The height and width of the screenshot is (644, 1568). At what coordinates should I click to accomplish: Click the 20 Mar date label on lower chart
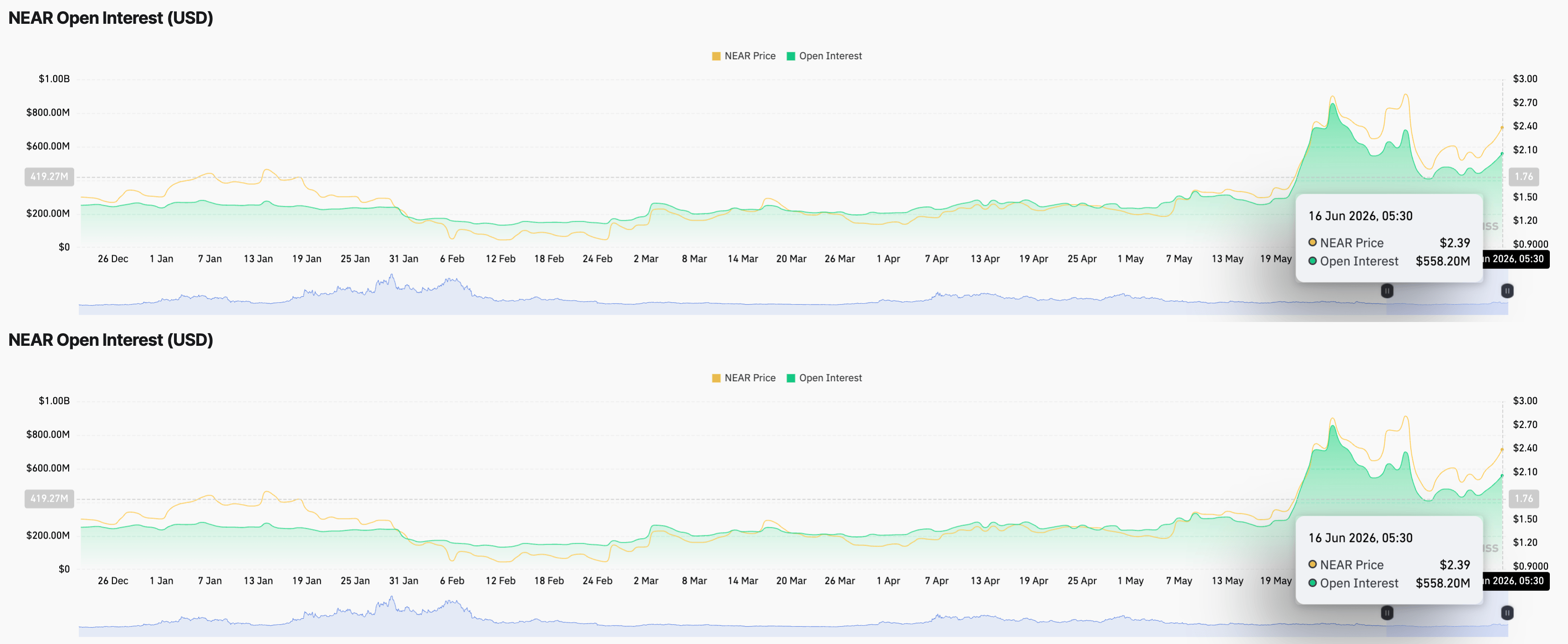(x=791, y=581)
